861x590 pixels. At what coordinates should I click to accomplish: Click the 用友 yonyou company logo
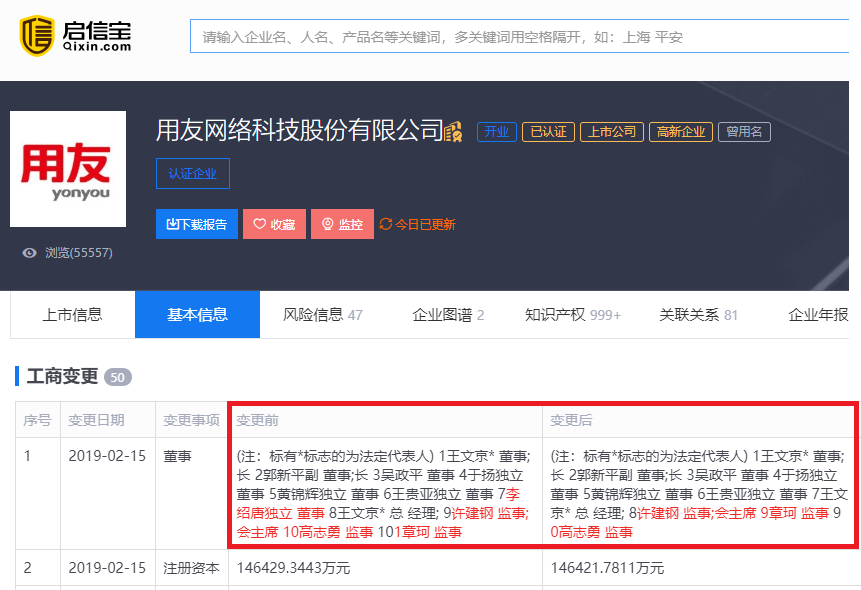(67, 168)
